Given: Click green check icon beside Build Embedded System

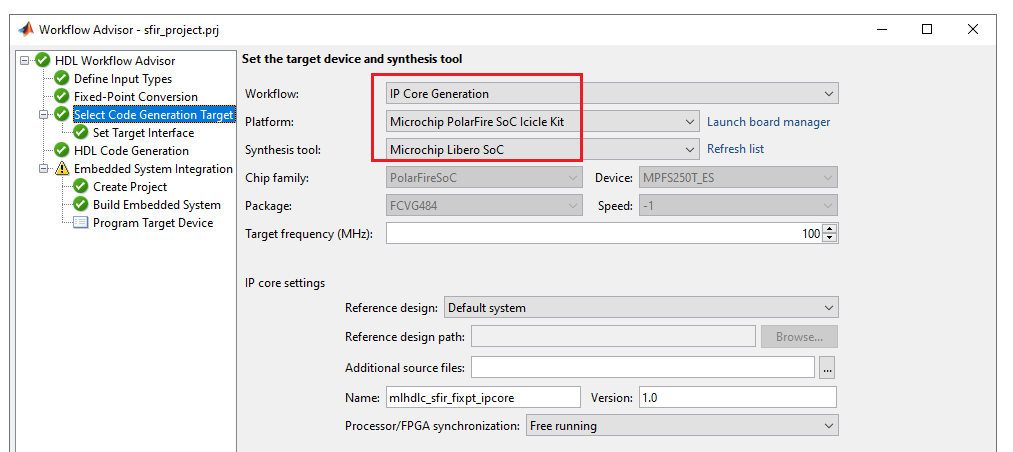Looking at the screenshot, I should pos(81,205).
